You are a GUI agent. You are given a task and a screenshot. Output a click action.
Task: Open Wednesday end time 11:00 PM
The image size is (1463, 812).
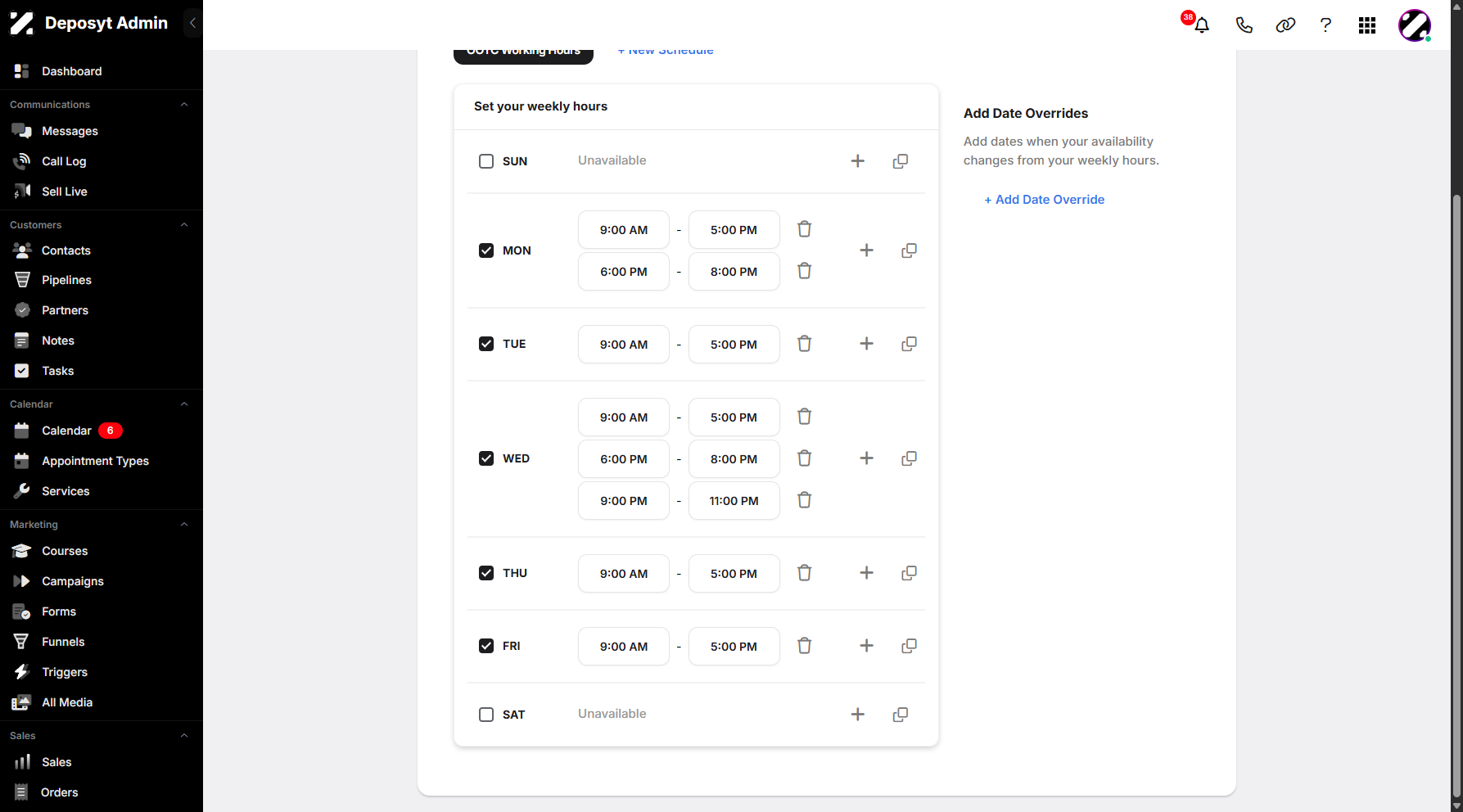click(734, 501)
